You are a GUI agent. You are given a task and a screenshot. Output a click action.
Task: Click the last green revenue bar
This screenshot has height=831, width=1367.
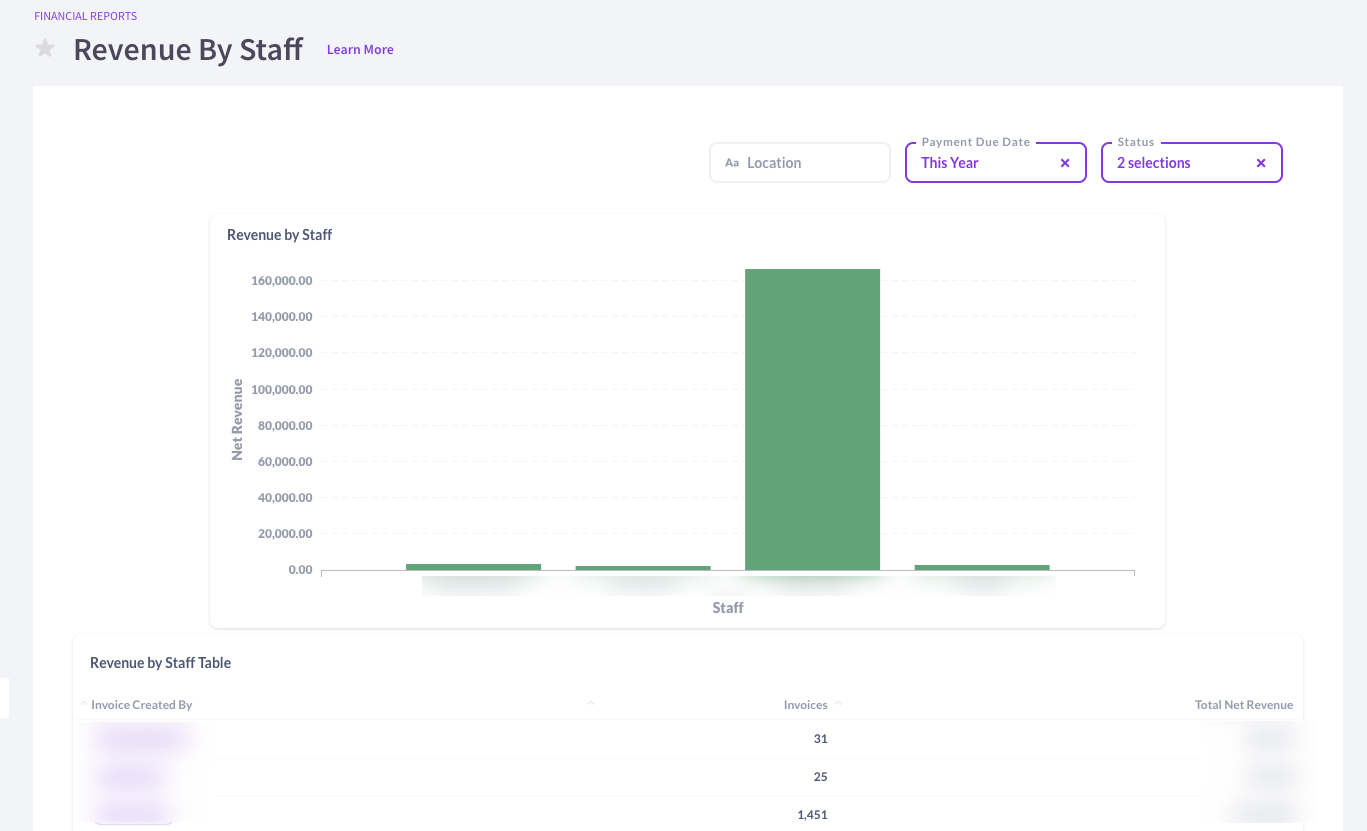click(982, 567)
